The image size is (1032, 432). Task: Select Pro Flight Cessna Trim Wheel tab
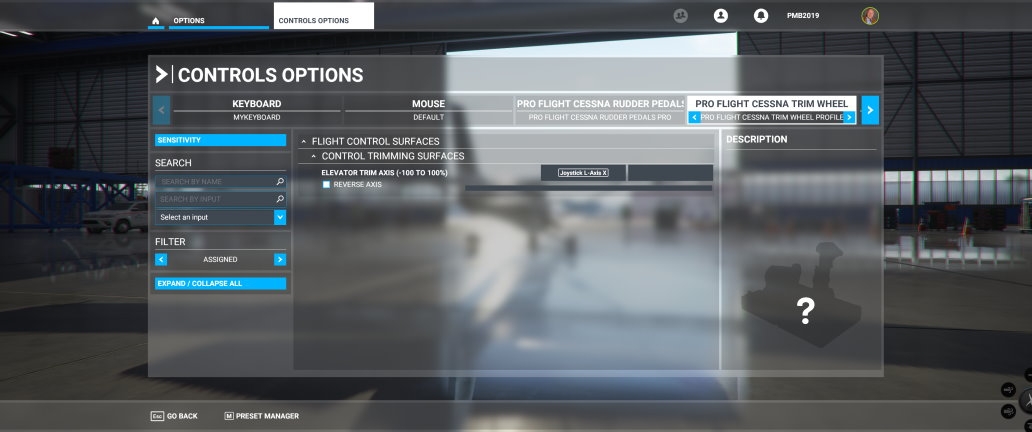coord(772,103)
